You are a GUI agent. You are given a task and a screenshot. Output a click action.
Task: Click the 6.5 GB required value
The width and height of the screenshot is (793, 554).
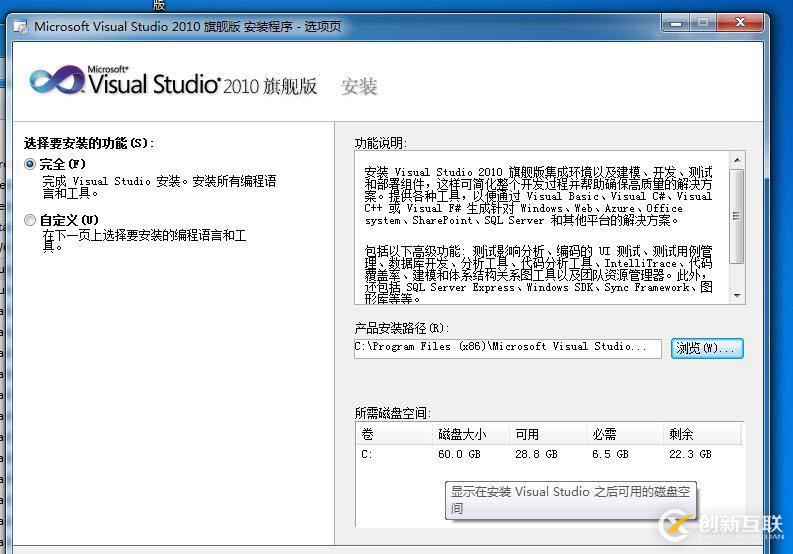coord(610,454)
